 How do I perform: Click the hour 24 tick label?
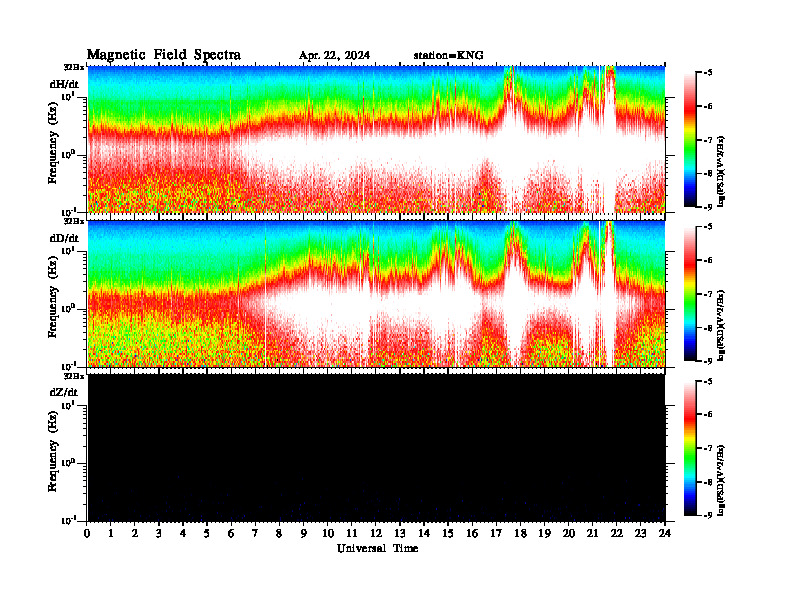coord(665,534)
